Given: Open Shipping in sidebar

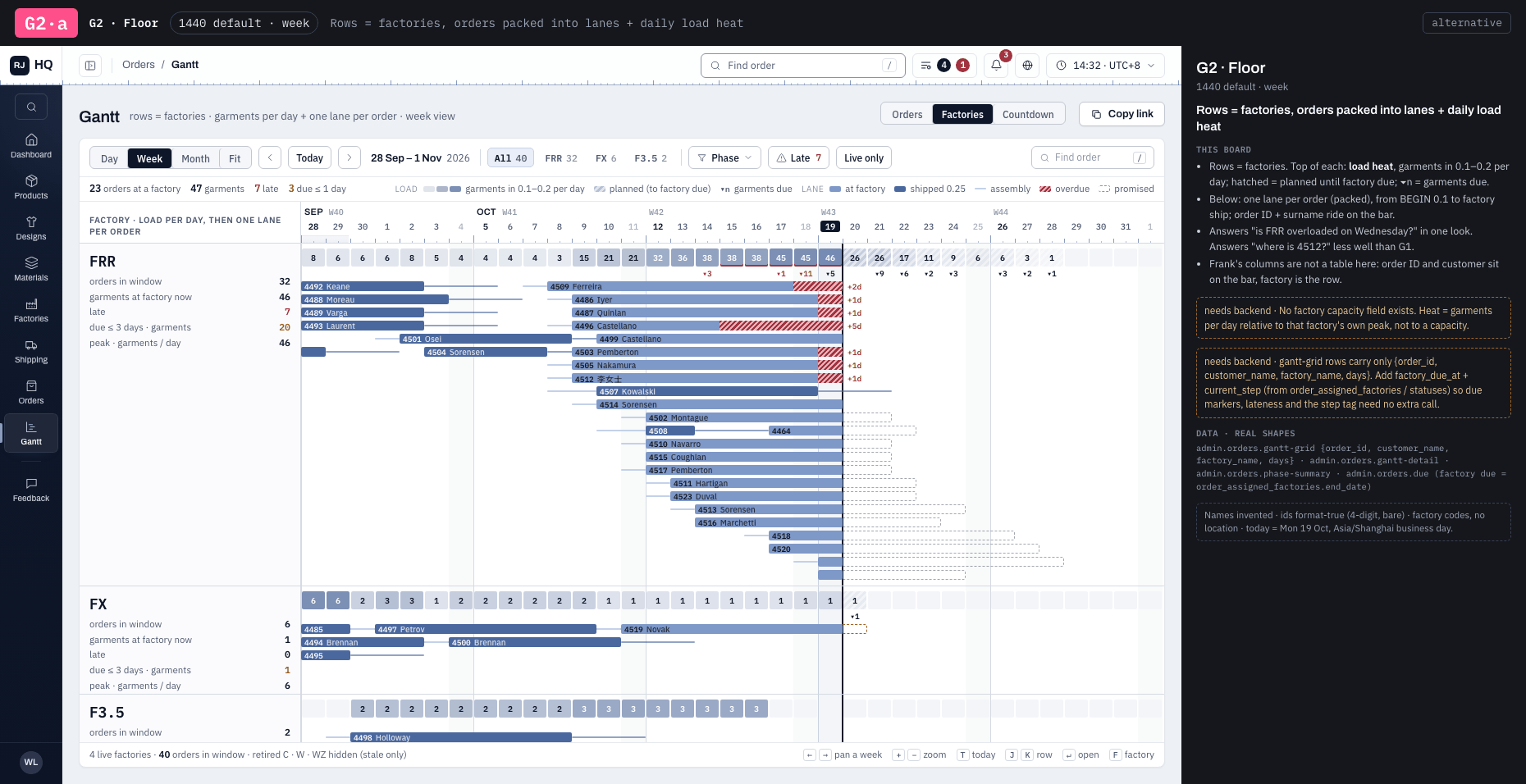Looking at the screenshot, I should pos(31,351).
